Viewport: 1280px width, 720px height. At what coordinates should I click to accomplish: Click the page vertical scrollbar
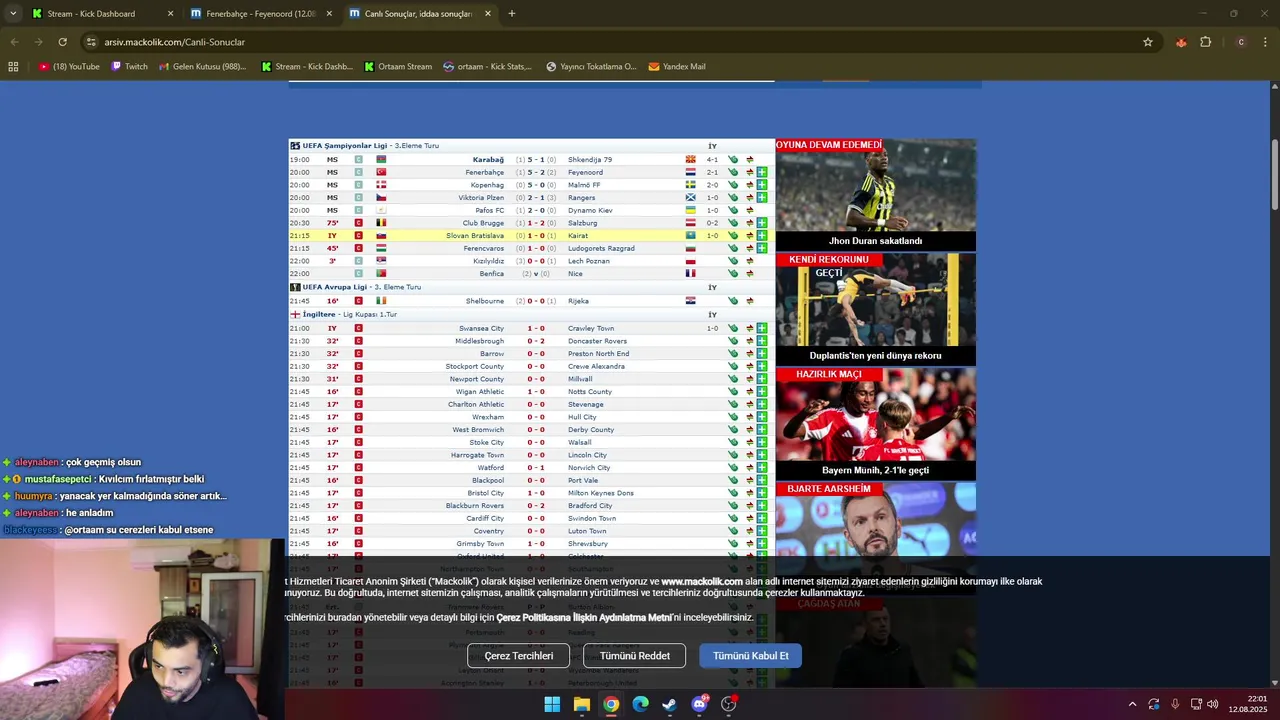coord(1275,175)
